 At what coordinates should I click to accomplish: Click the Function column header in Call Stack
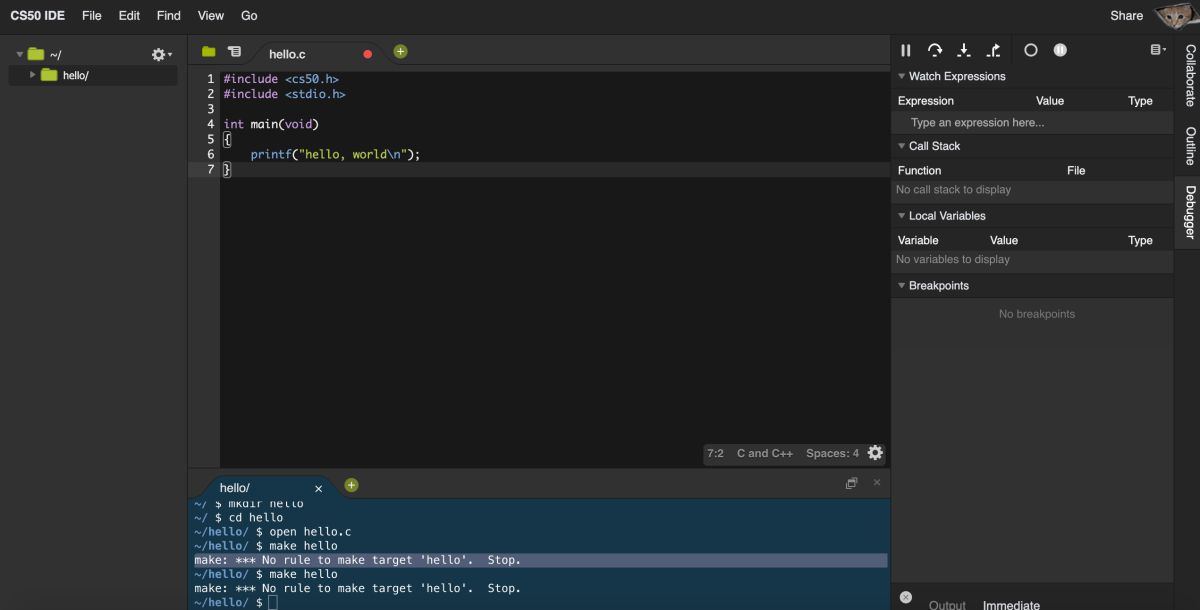tap(919, 171)
